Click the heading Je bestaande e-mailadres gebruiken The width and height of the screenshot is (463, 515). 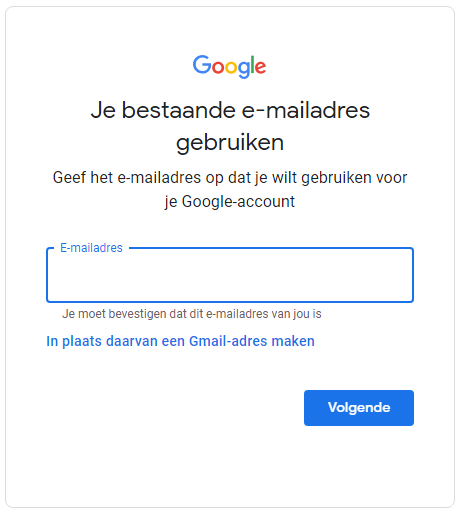pyautogui.click(x=230, y=126)
